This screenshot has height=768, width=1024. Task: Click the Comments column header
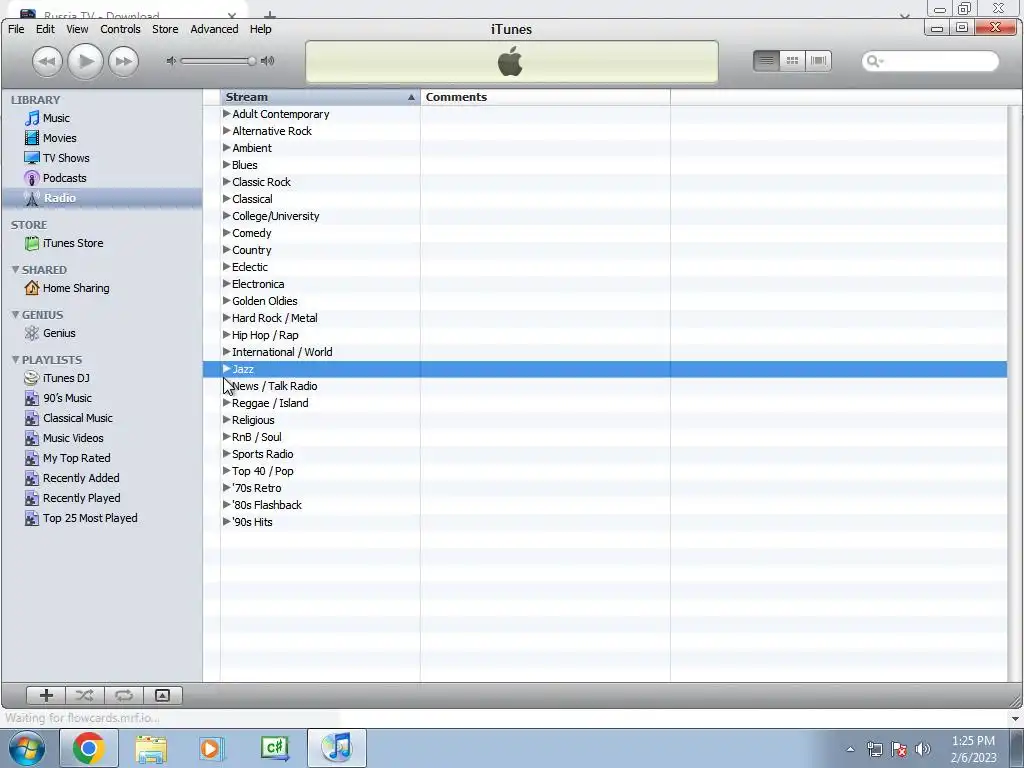pos(545,97)
